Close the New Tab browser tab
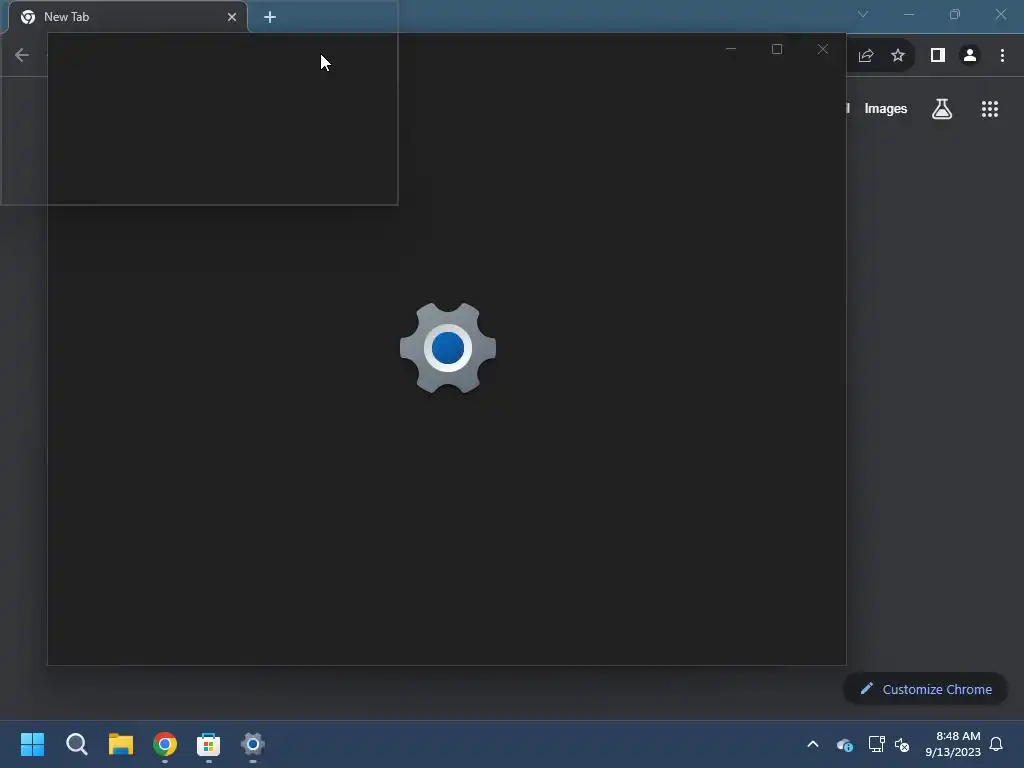Image resolution: width=1024 pixels, height=768 pixels. (x=232, y=17)
